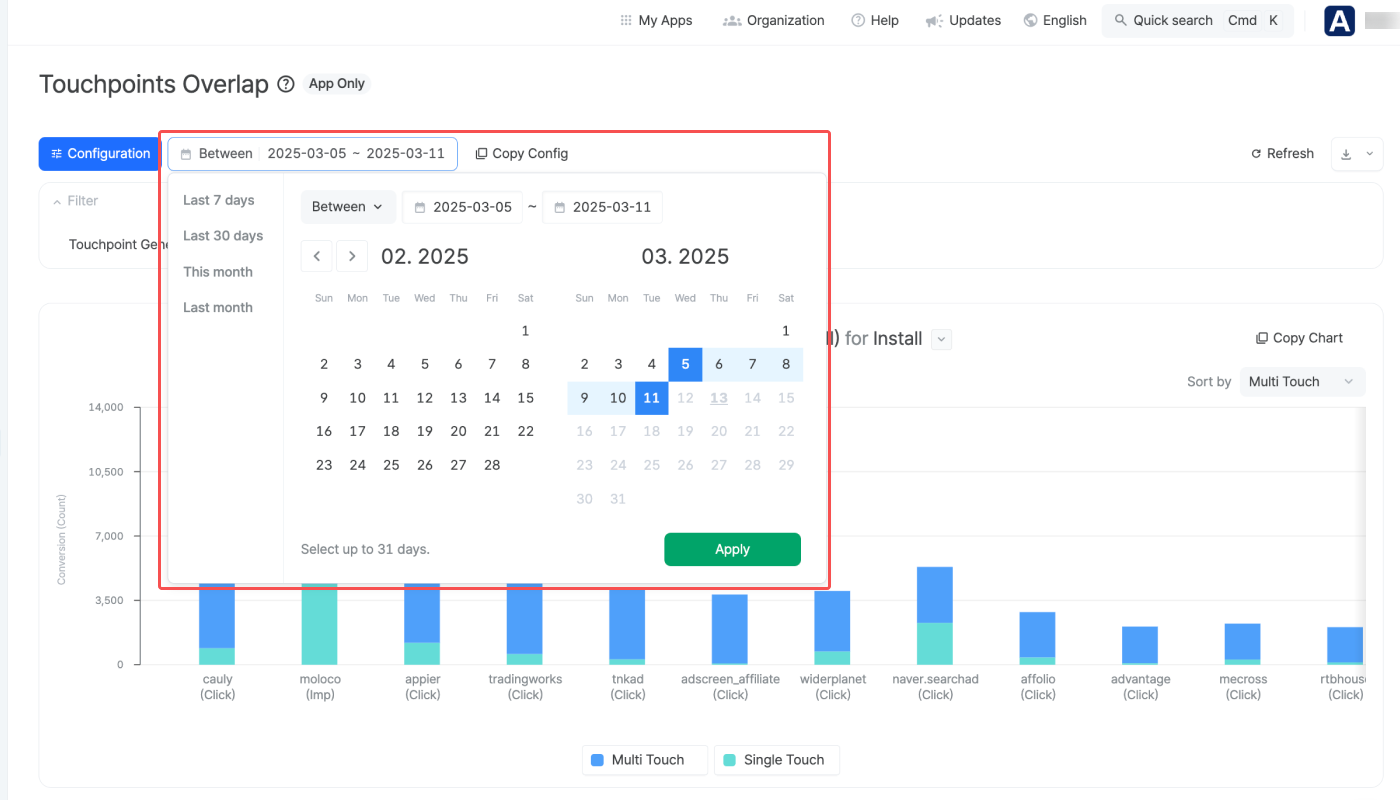The image size is (1400, 800).
Task: Select March 5 in the calendar
Action: 685,364
